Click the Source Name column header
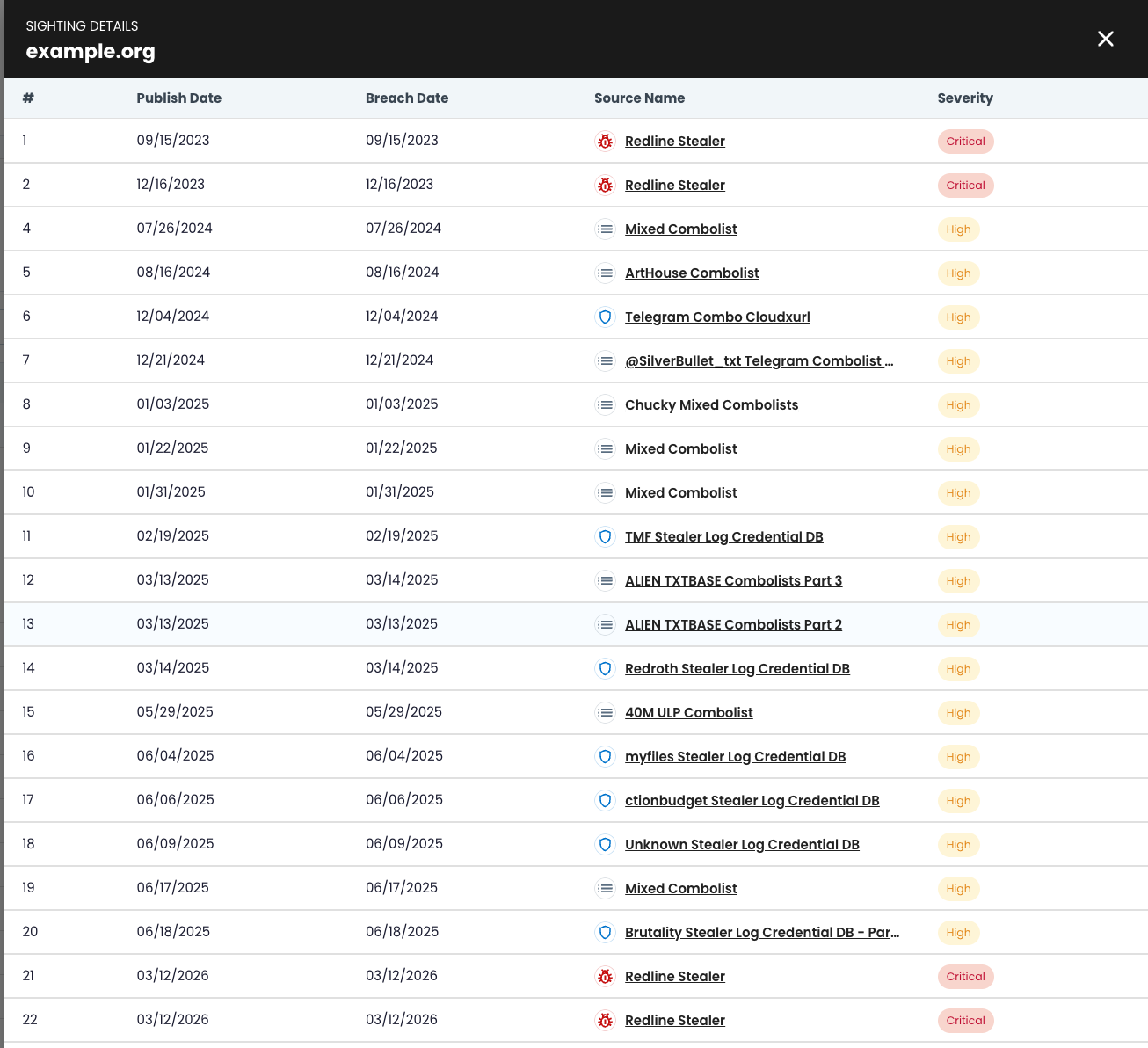The width and height of the screenshot is (1148, 1048). [x=640, y=98]
